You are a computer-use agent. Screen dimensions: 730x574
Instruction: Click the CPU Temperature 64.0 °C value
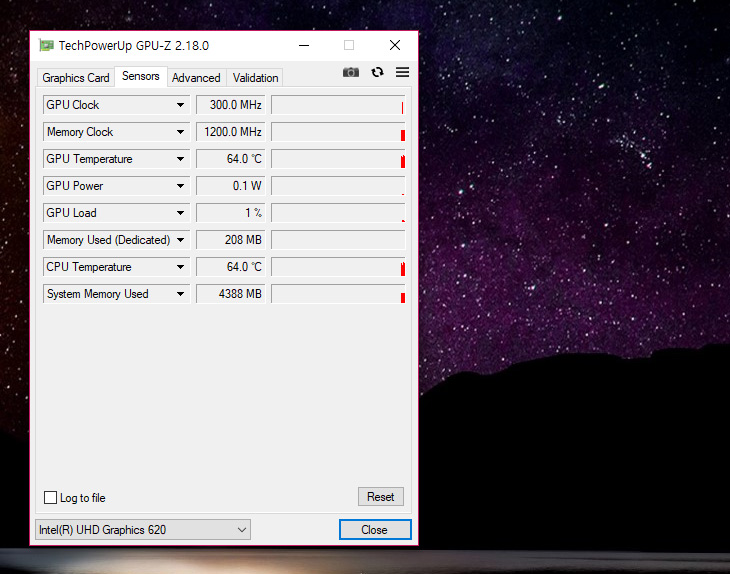[x=230, y=267]
